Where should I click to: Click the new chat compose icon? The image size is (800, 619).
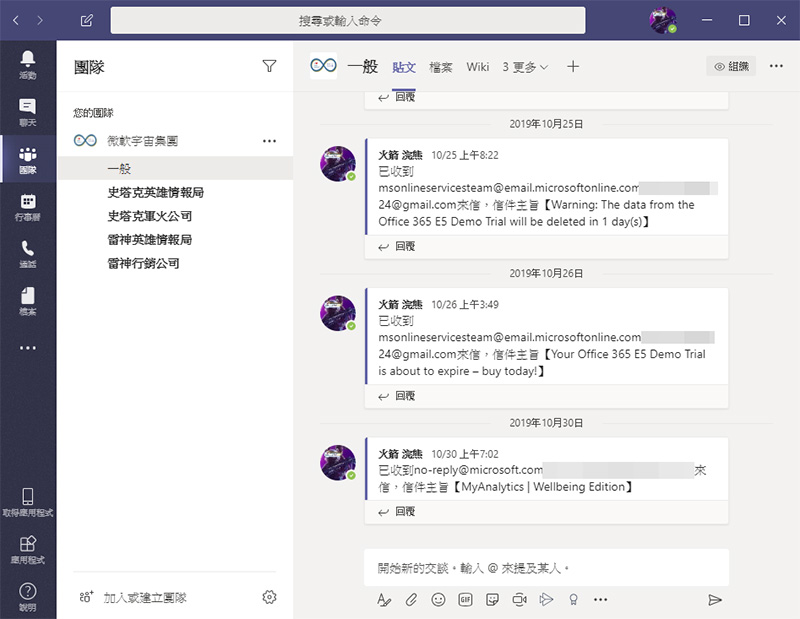pos(87,20)
